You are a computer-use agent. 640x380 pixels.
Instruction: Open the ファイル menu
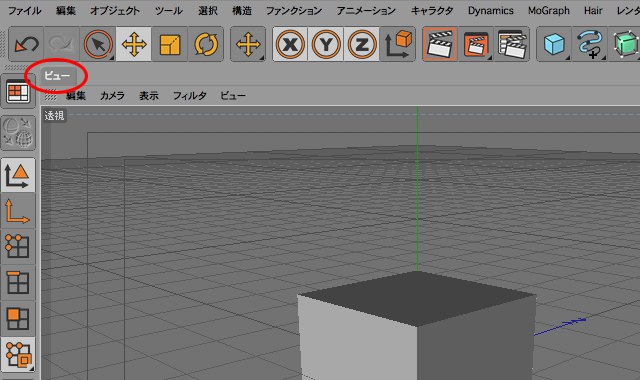coord(24,11)
